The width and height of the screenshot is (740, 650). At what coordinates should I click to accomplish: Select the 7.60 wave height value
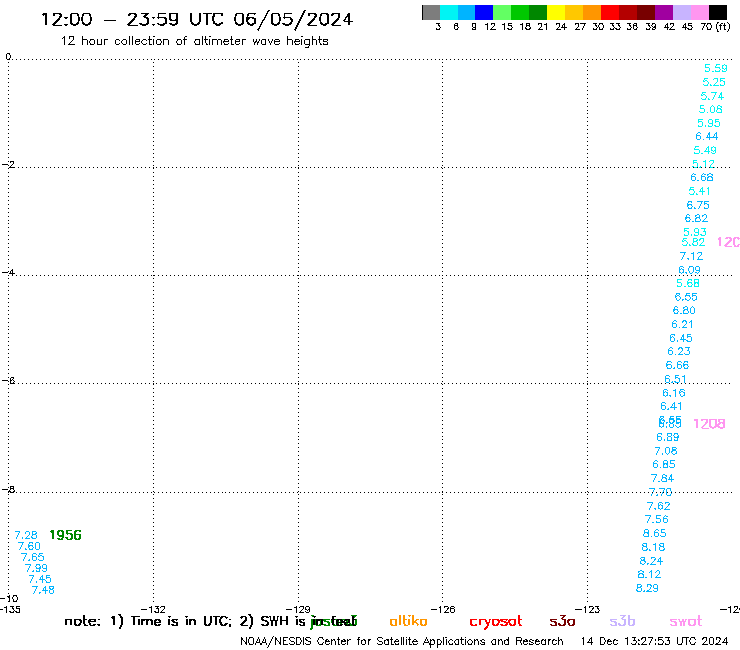tap(29, 546)
